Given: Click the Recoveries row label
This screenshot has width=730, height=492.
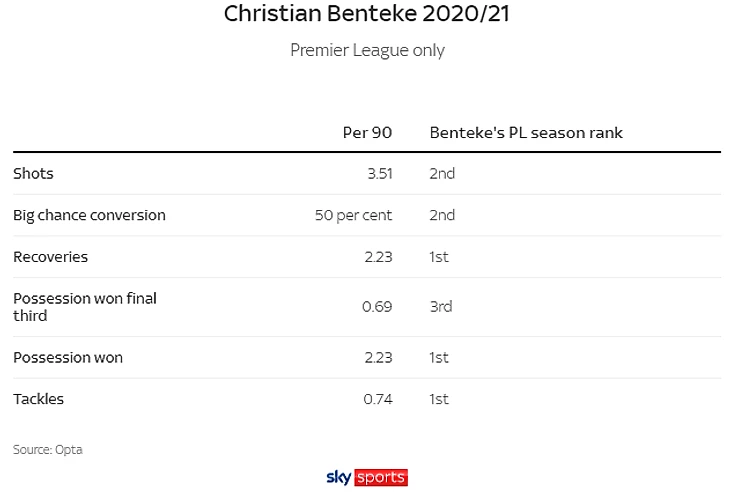Looking at the screenshot, I should tap(50, 257).
